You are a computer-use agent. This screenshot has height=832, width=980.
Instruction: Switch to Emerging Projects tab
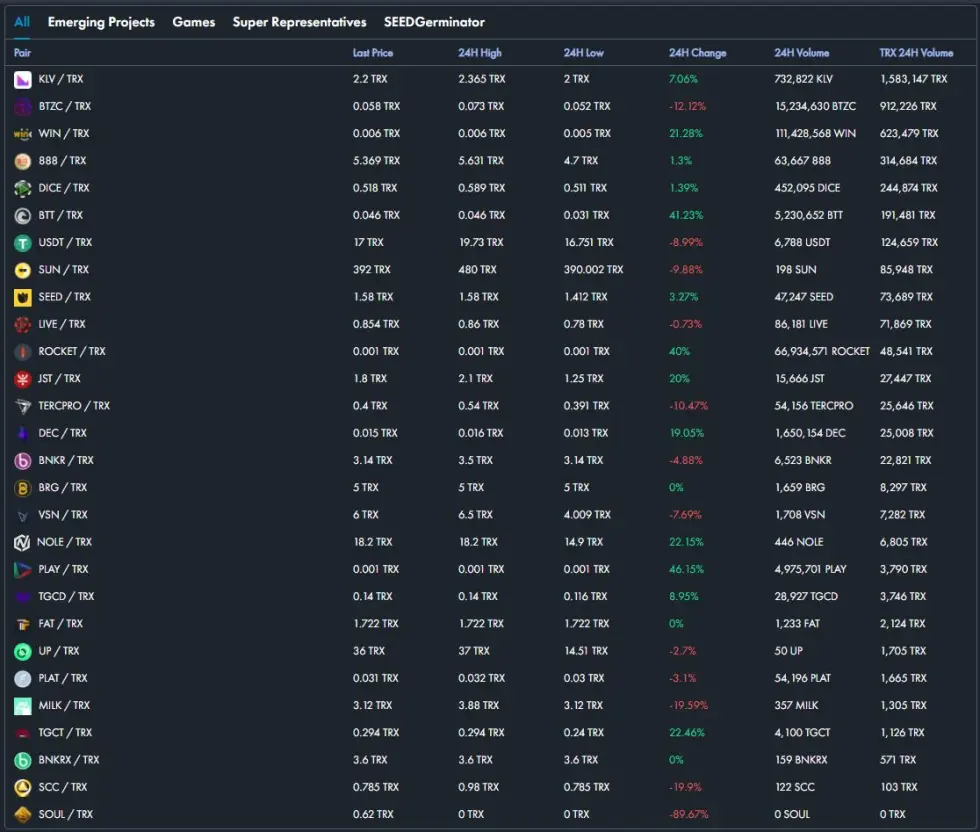tap(101, 22)
